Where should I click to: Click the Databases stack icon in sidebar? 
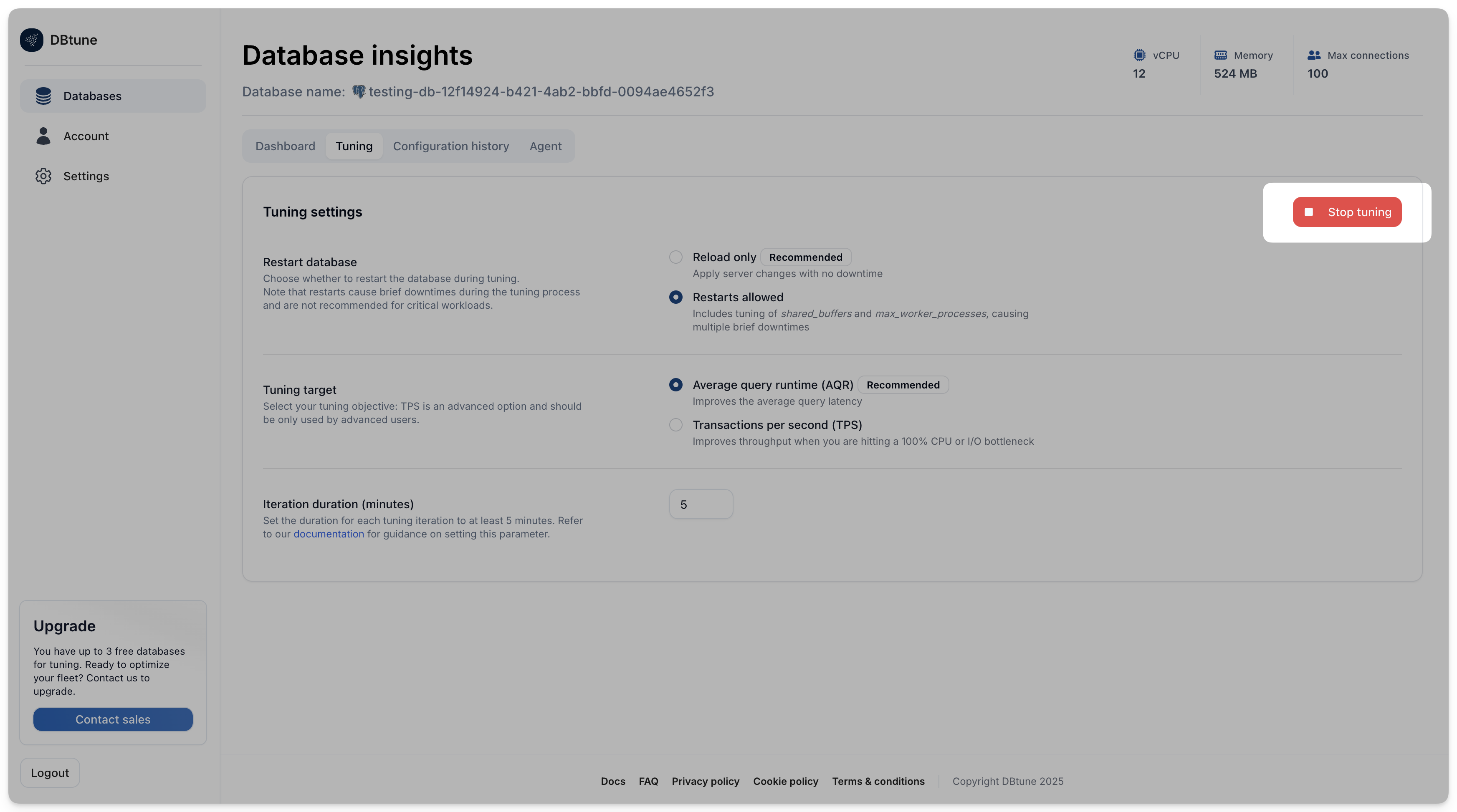click(43, 96)
